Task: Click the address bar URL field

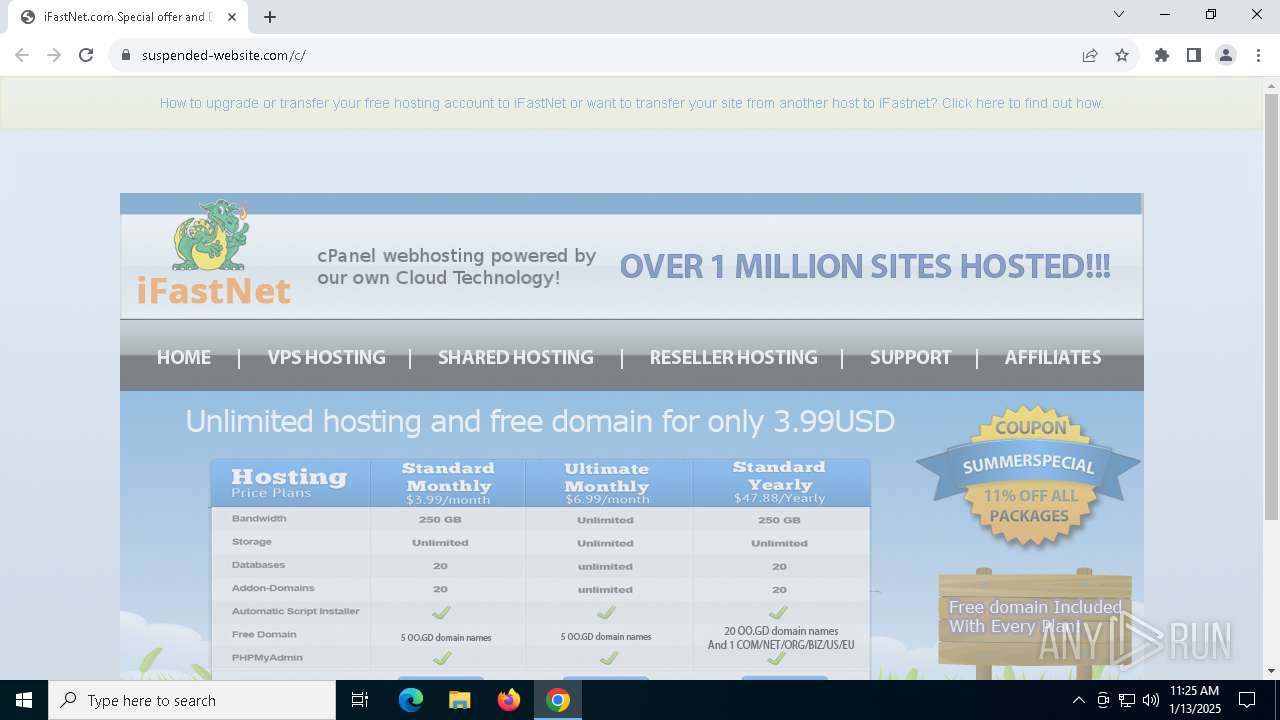Action: coord(600,55)
